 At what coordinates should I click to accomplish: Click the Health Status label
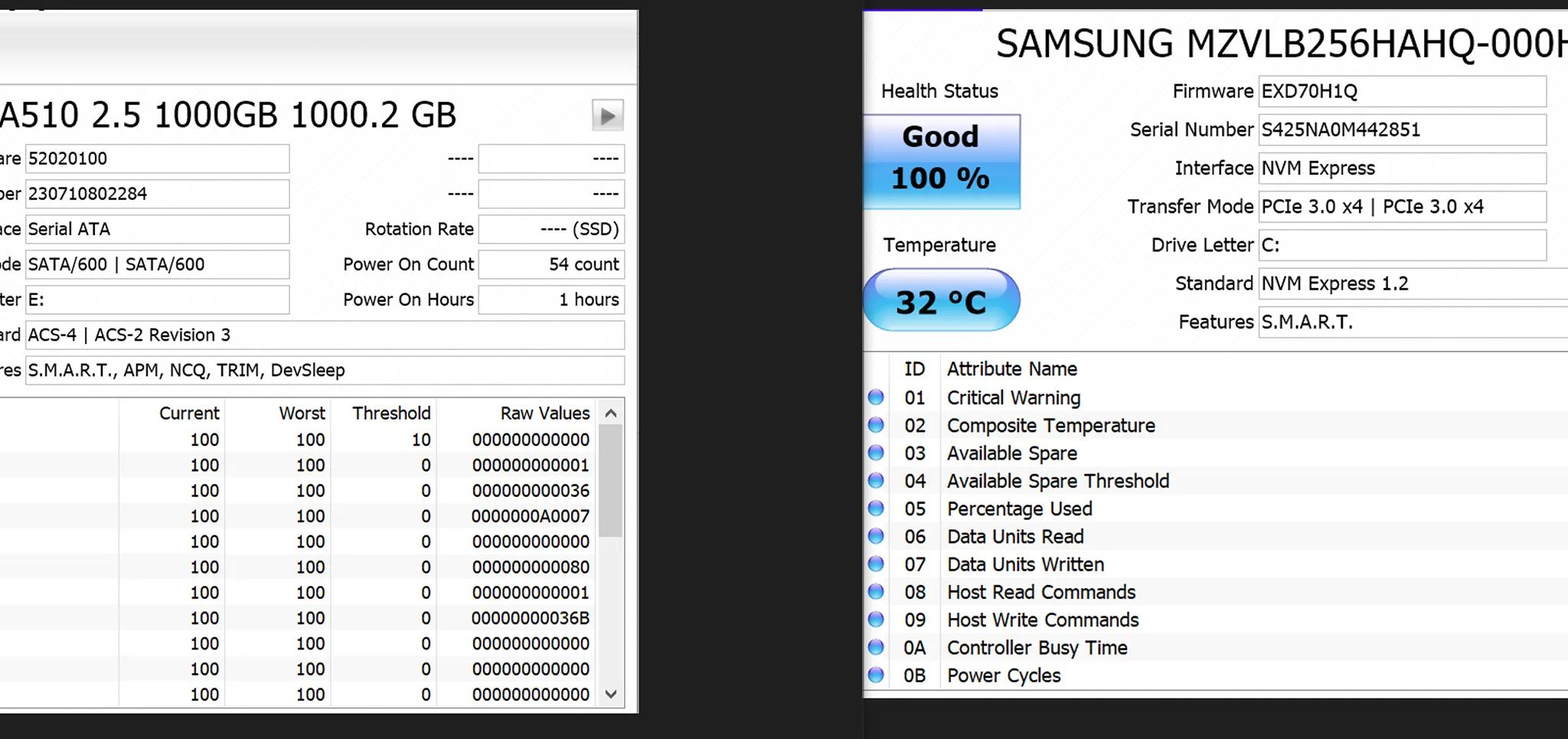point(939,91)
